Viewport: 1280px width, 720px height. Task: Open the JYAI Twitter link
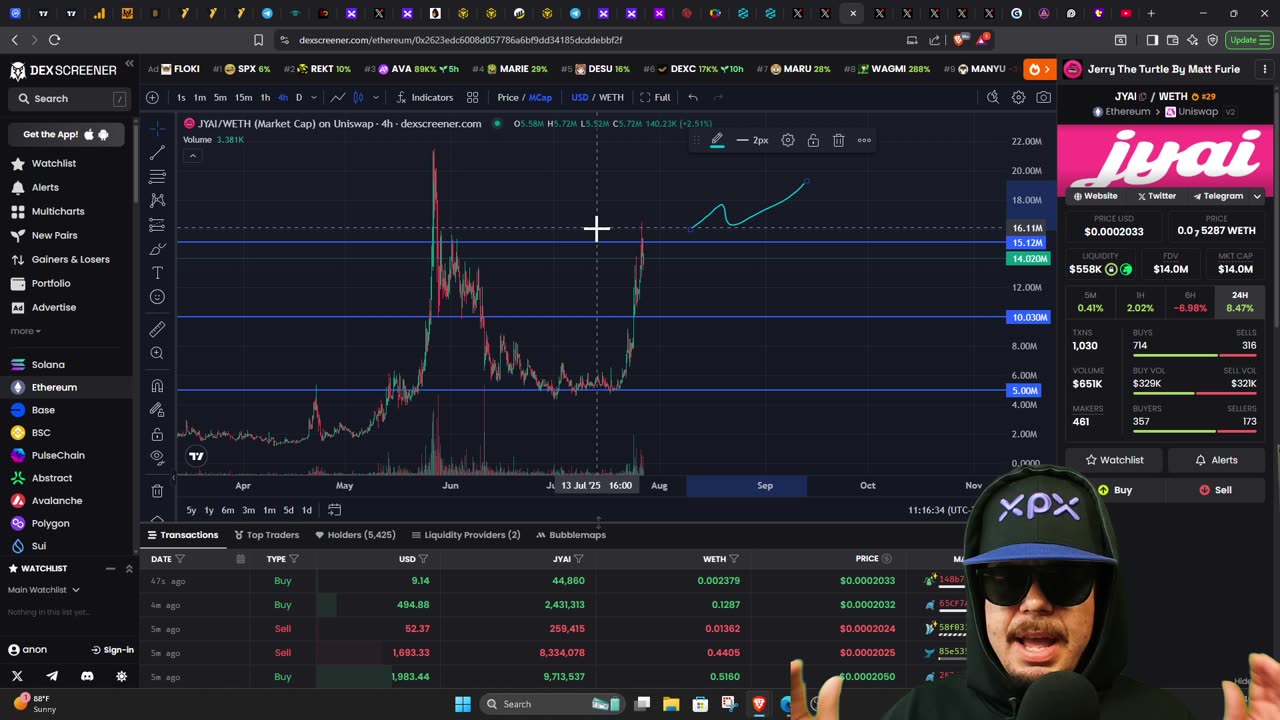(1156, 196)
